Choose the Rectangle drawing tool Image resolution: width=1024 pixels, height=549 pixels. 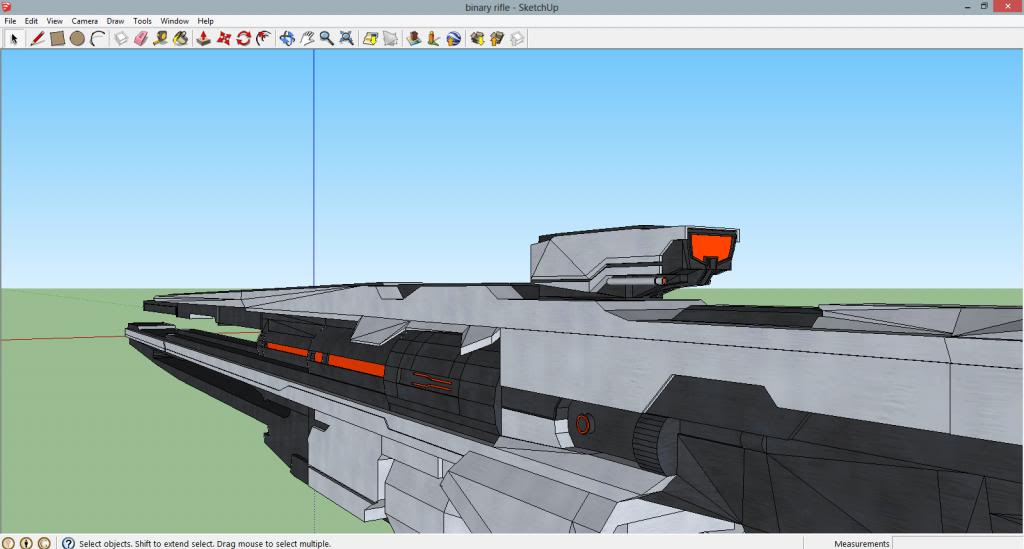[x=57, y=39]
